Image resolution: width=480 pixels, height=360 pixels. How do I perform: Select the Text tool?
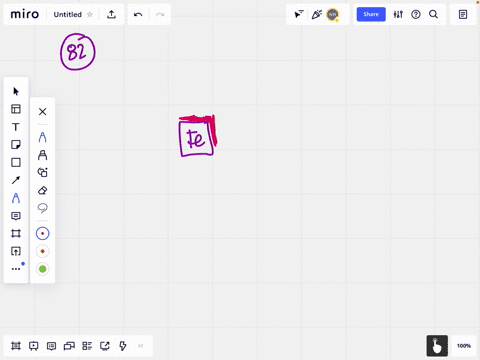[16, 127]
